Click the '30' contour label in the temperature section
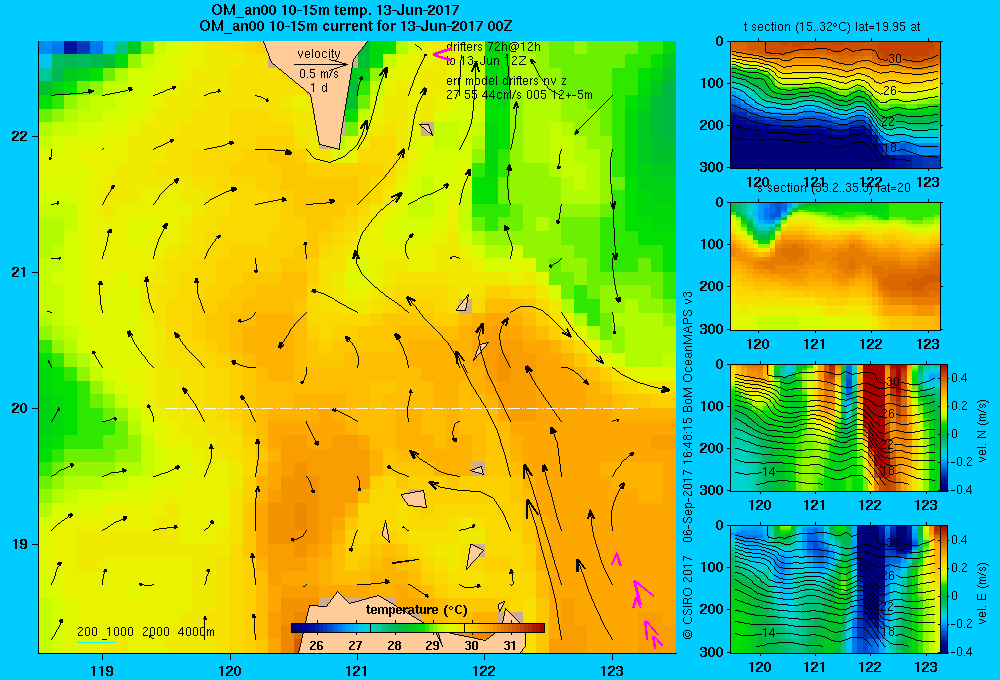Image resolution: width=1000 pixels, height=680 pixels. [895, 59]
